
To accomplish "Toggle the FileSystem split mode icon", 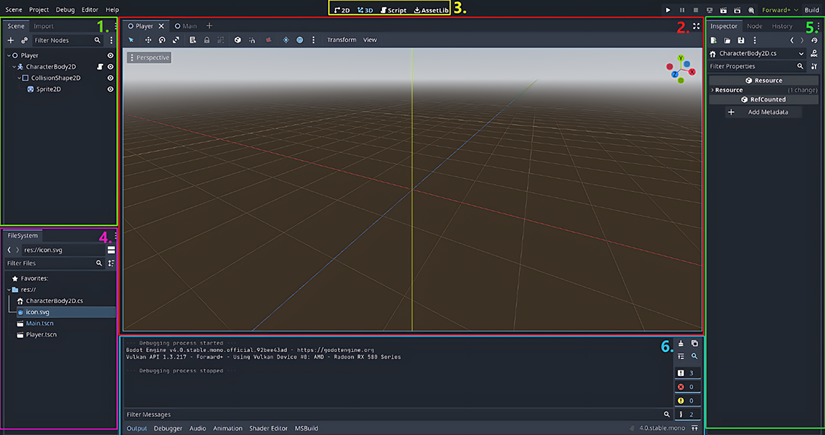I will pyautogui.click(x=111, y=250).
